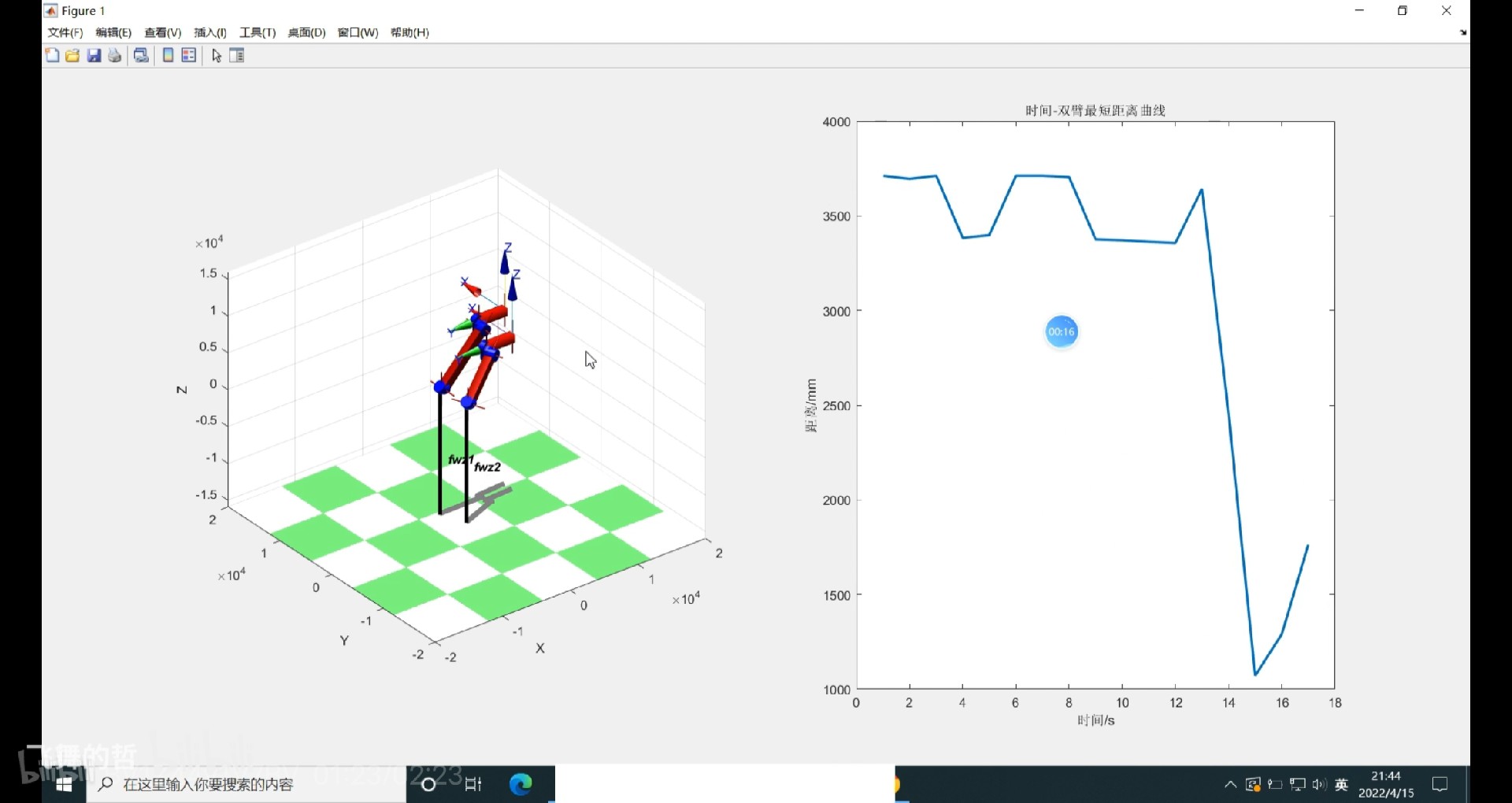Open network status tray icon

(1297, 784)
